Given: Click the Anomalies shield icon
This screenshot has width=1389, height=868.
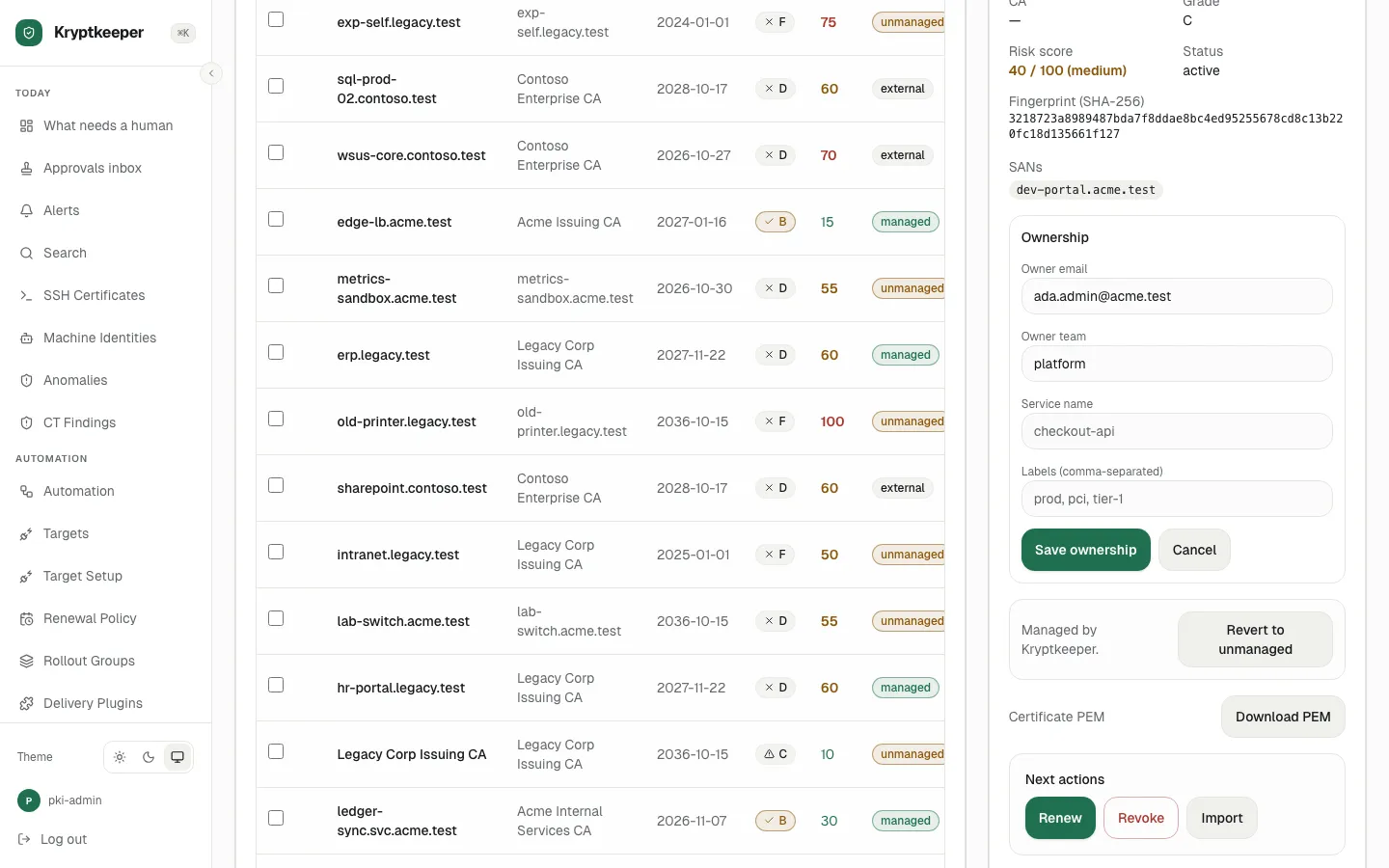Looking at the screenshot, I should click(x=26, y=380).
